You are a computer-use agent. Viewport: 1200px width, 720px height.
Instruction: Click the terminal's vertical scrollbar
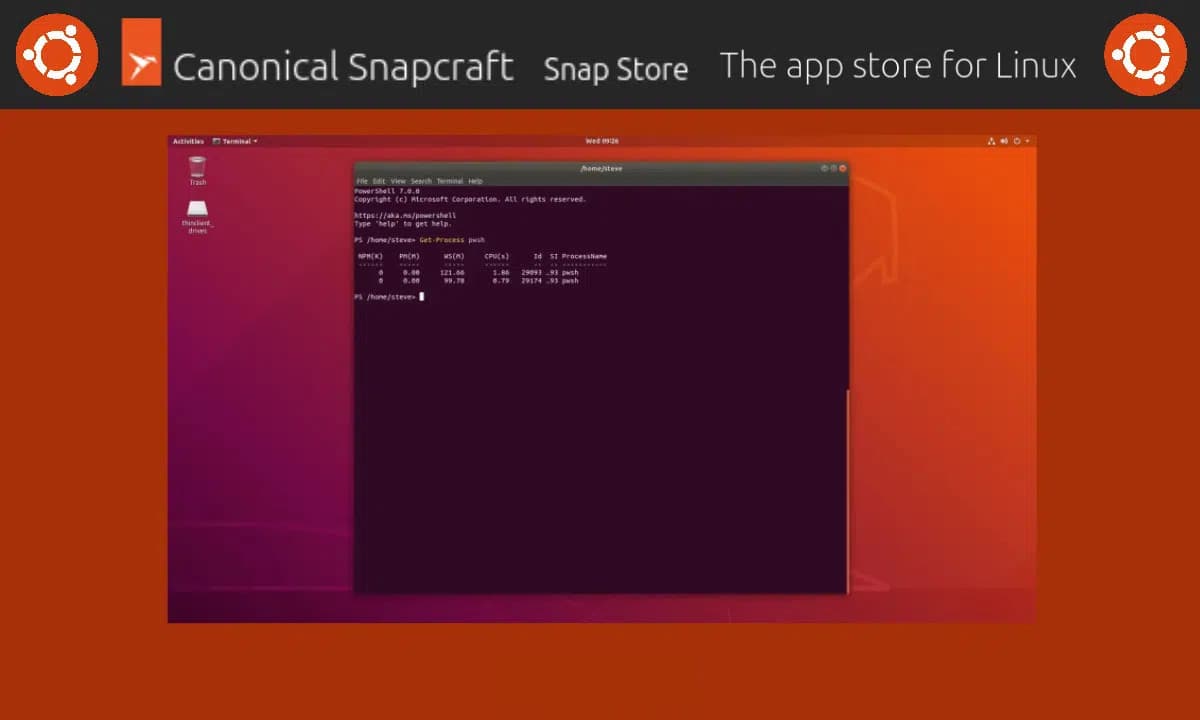click(847, 490)
